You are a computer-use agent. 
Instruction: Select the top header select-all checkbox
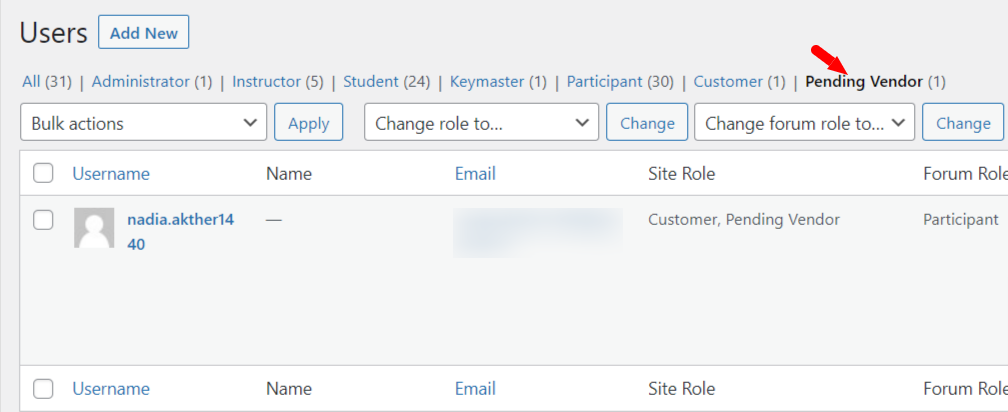tap(43, 174)
